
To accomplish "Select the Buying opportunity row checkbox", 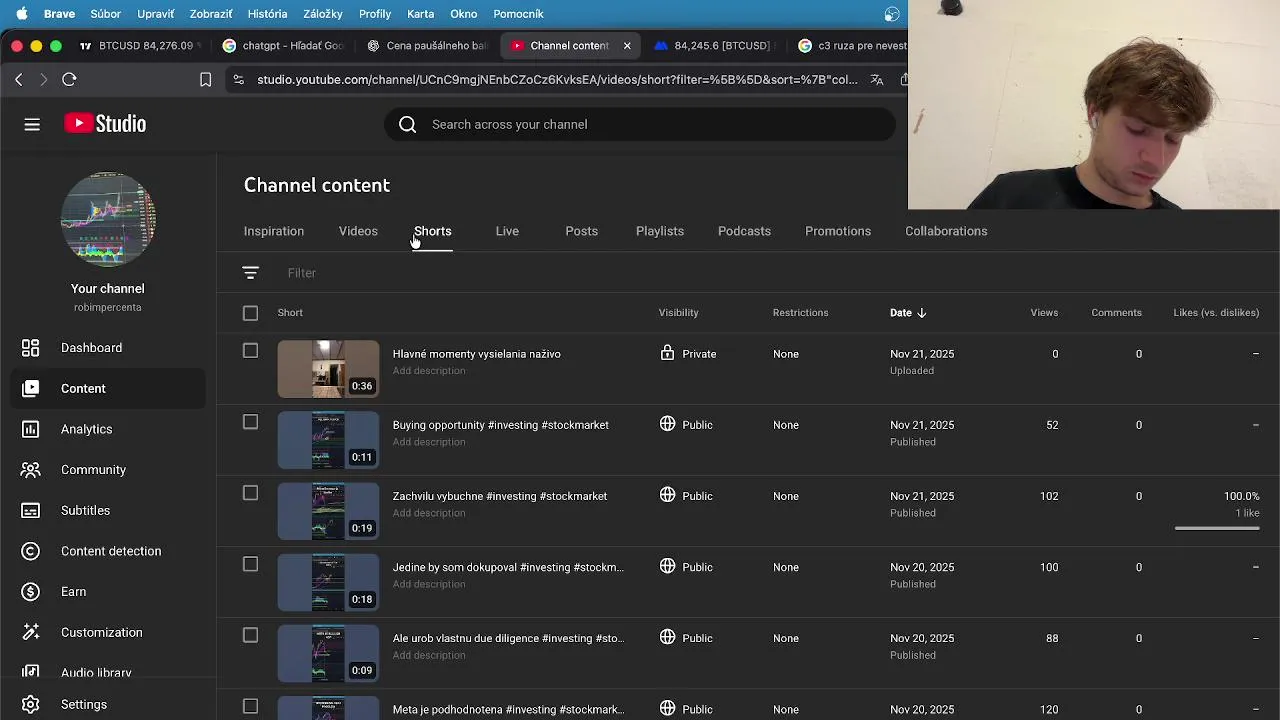I will [x=250, y=422].
